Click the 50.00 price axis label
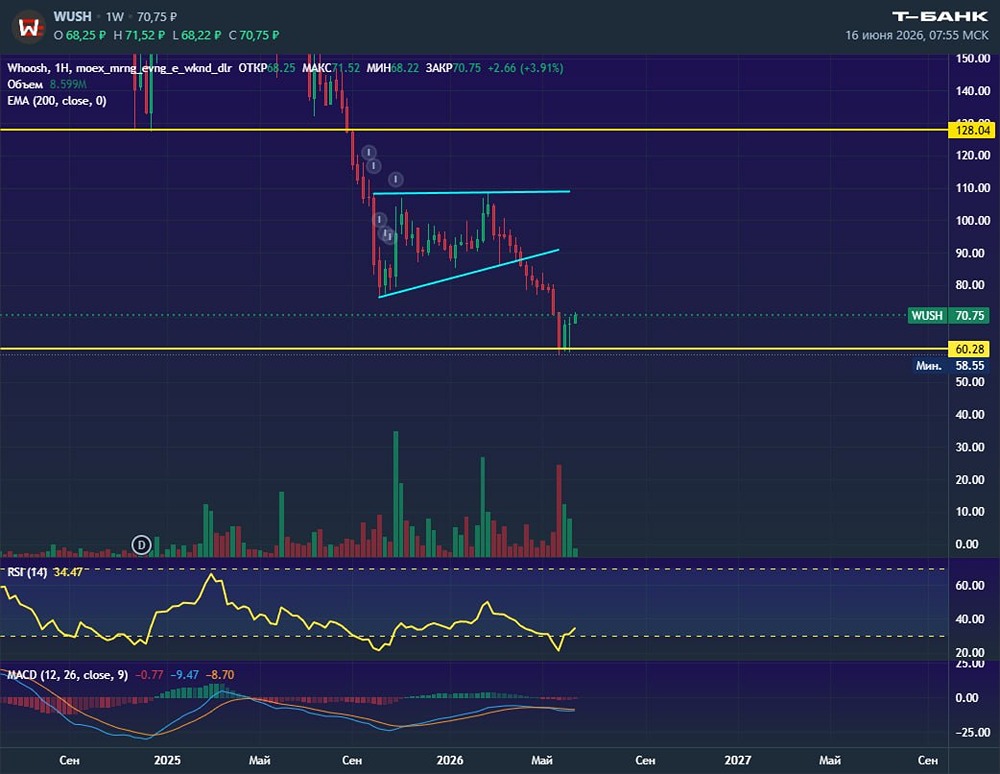 tap(970, 382)
